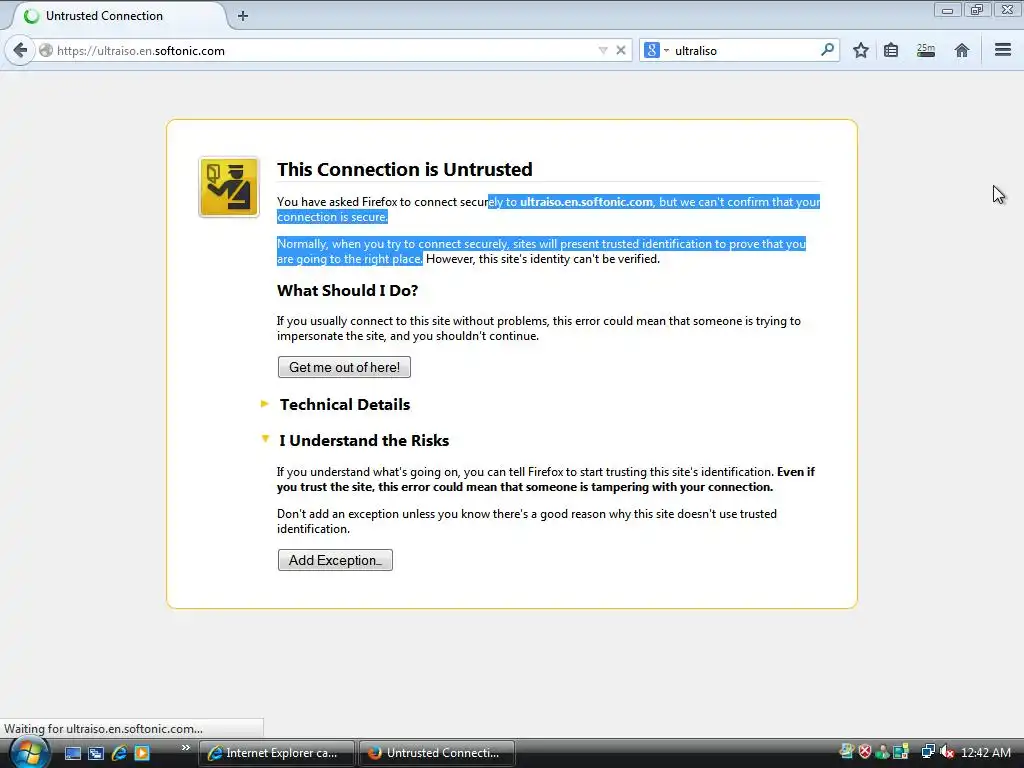Expand quick launch overflow chevron
Image resolution: width=1024 pixels, height=768 pixels.
pos(185,748)
